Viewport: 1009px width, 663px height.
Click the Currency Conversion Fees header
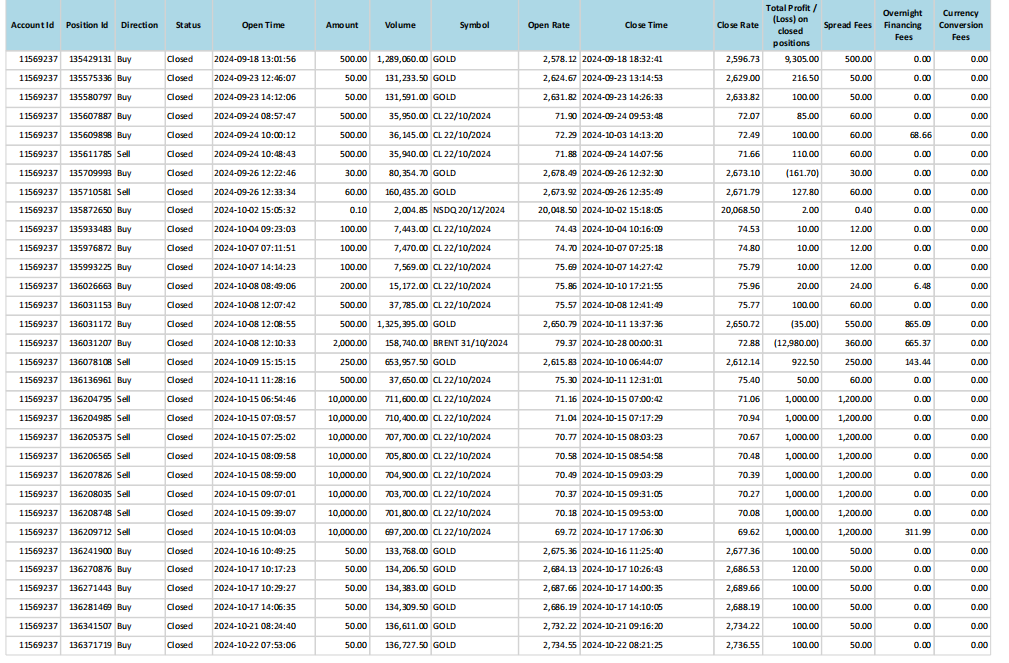[x=960, y=25]
